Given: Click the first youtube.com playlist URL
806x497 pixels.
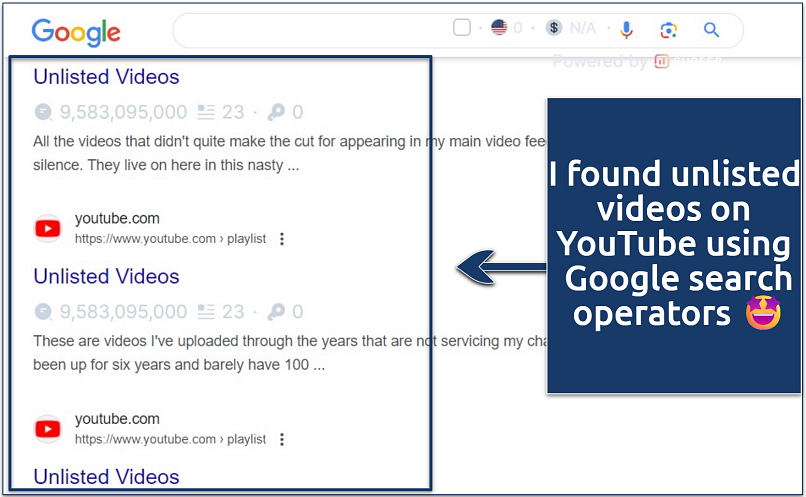Looking at the screenshot, I should click(170, 239).
